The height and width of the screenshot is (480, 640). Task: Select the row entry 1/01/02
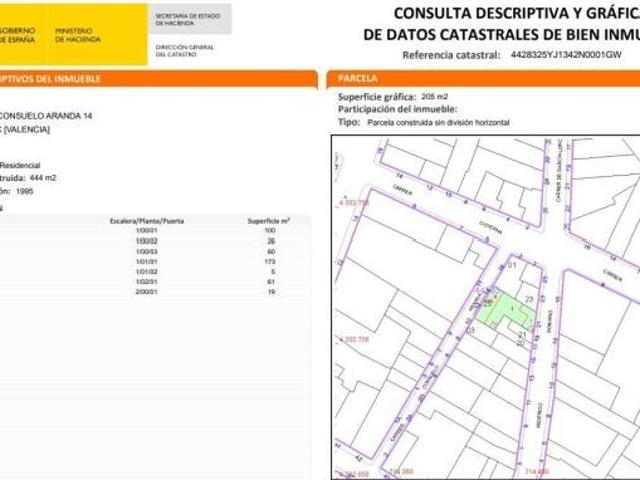[x=146, y=272]
